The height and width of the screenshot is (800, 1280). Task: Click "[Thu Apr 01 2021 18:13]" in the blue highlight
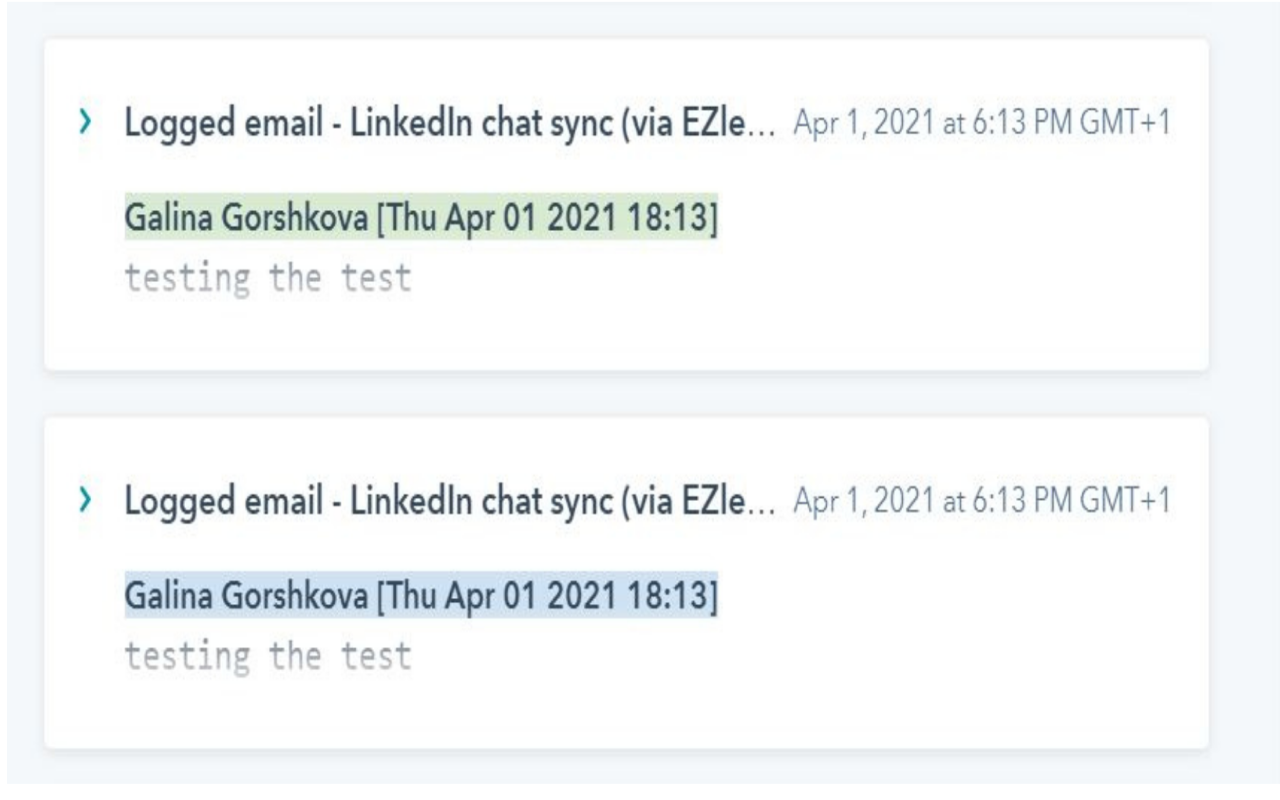click(546, 598)
